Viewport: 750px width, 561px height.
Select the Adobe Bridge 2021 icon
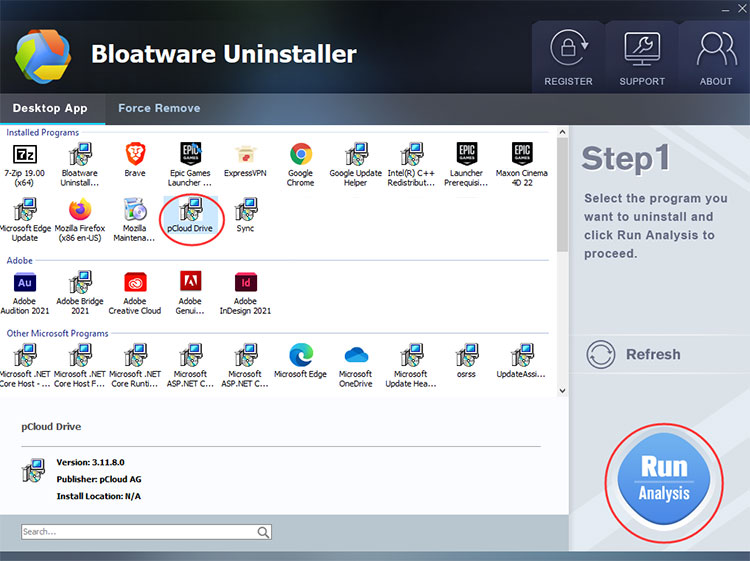80,282
